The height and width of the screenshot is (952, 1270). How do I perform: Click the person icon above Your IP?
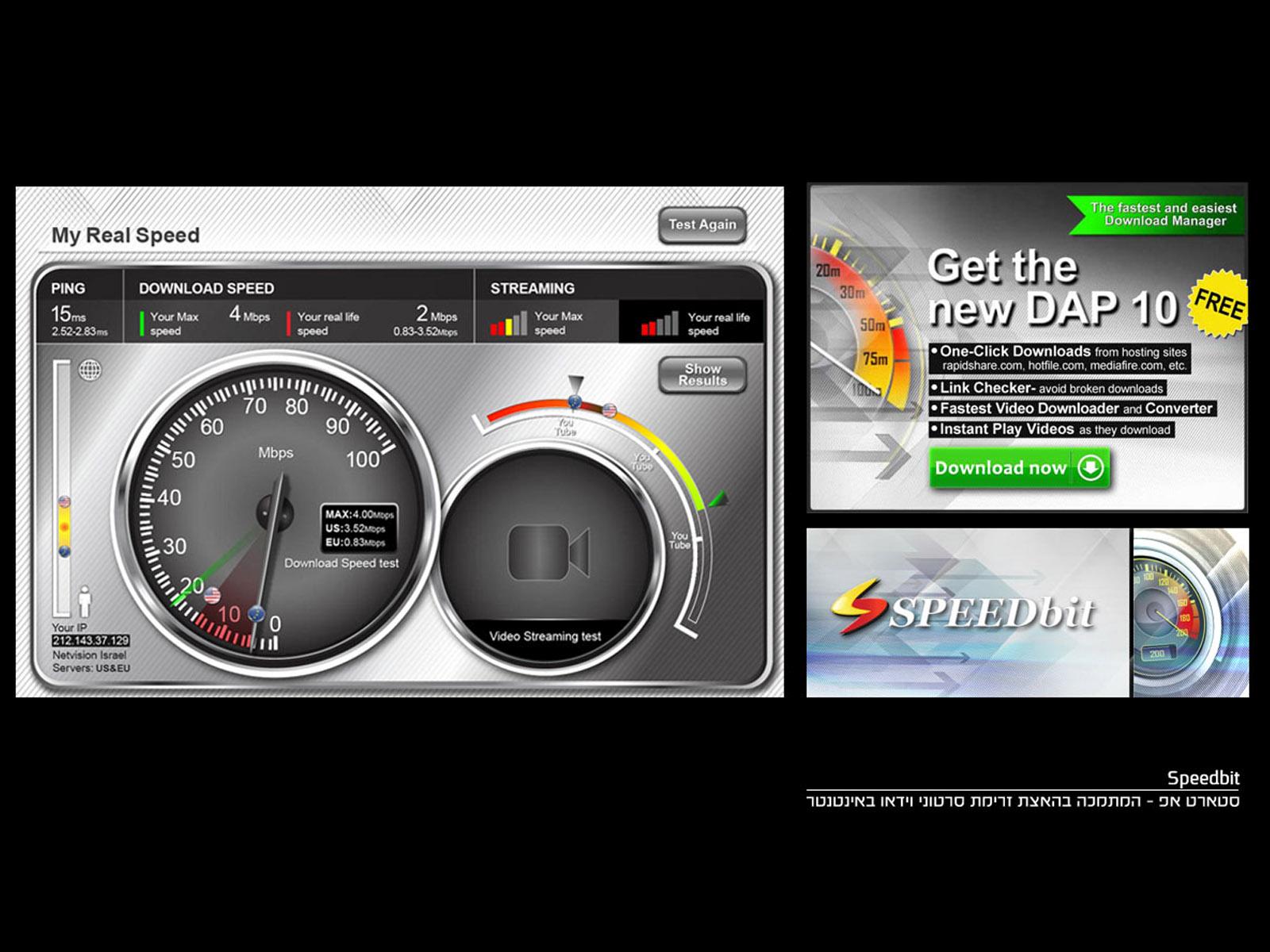(x=85, y=601)
